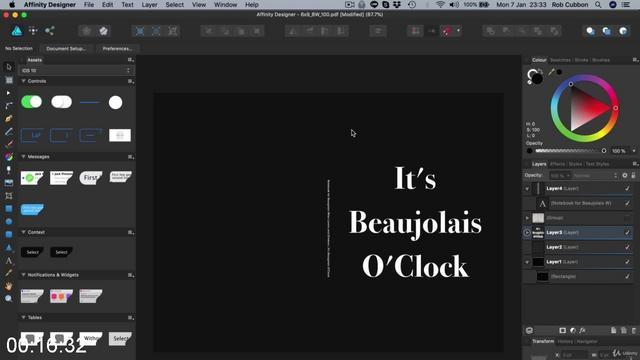Switch to Designer Persona
The image size is (640, 360).
coord(17,31)
